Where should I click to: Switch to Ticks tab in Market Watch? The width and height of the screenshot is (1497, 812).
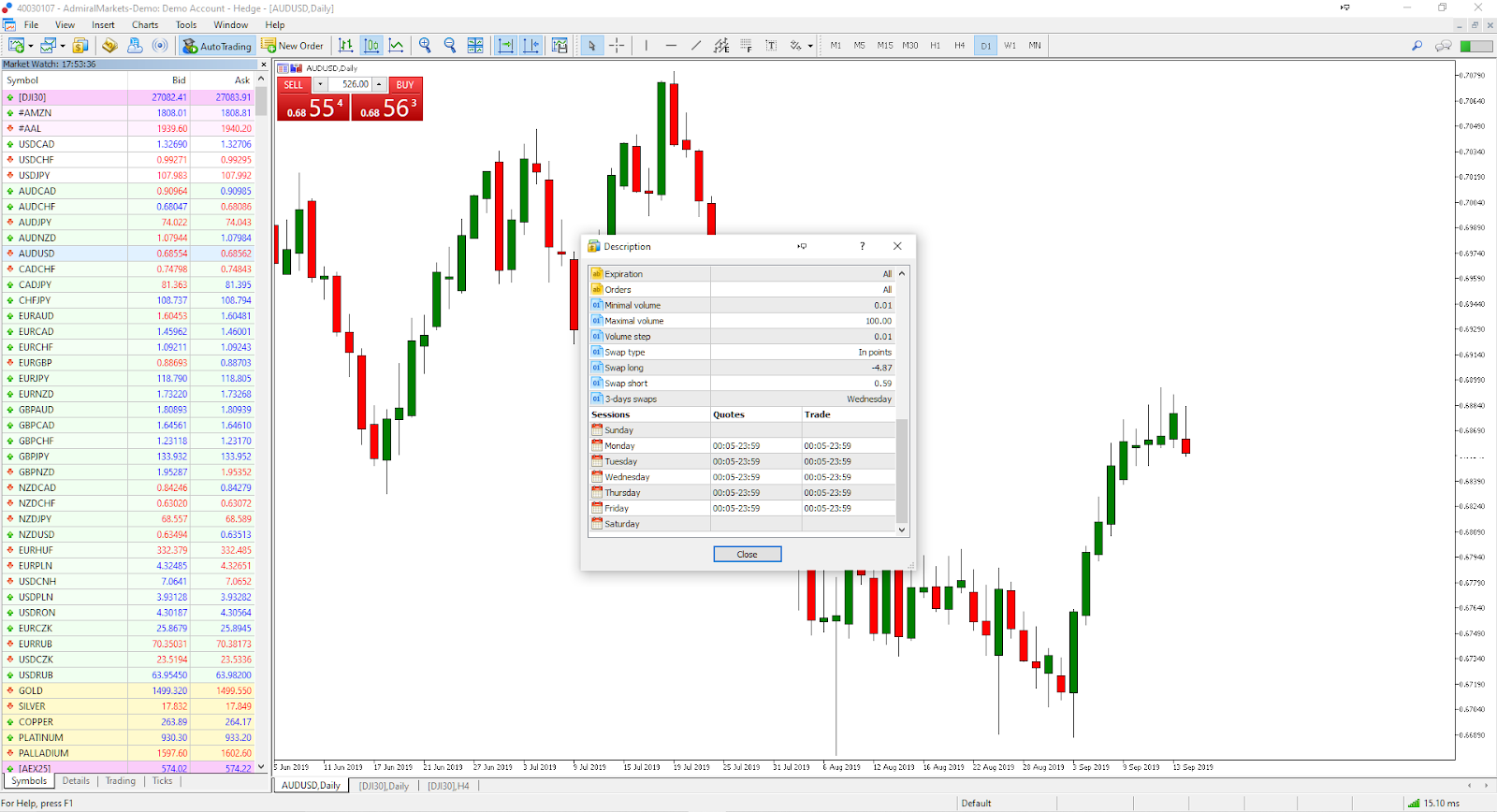(x=163, y=781)
